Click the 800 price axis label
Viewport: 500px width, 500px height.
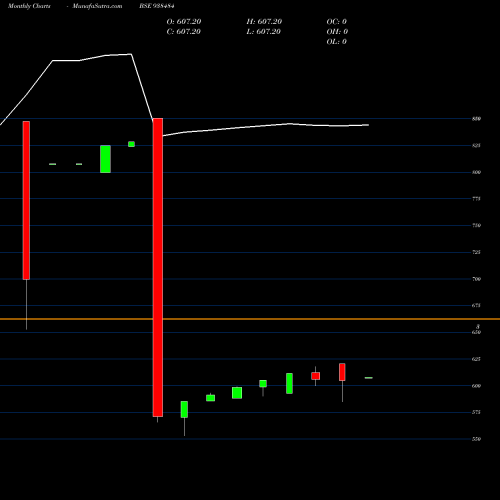tap(476, 172)
